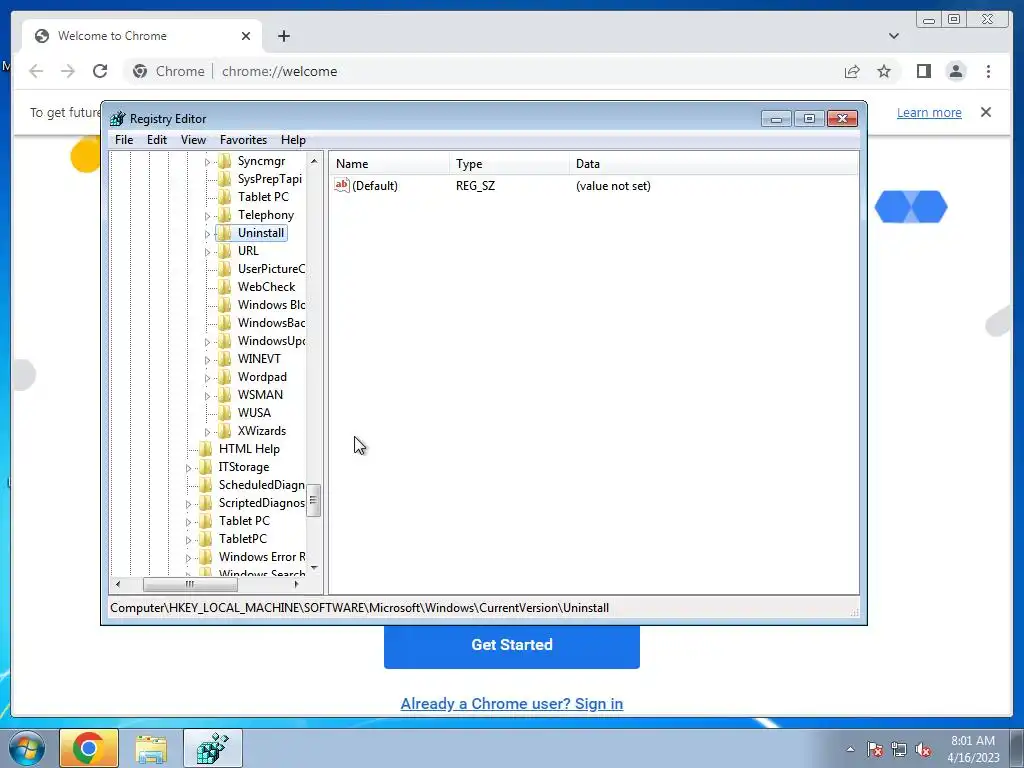Select the Windows Error Reporting key
The width and height of the screenshot is (1024, 768).
[261, 557]
